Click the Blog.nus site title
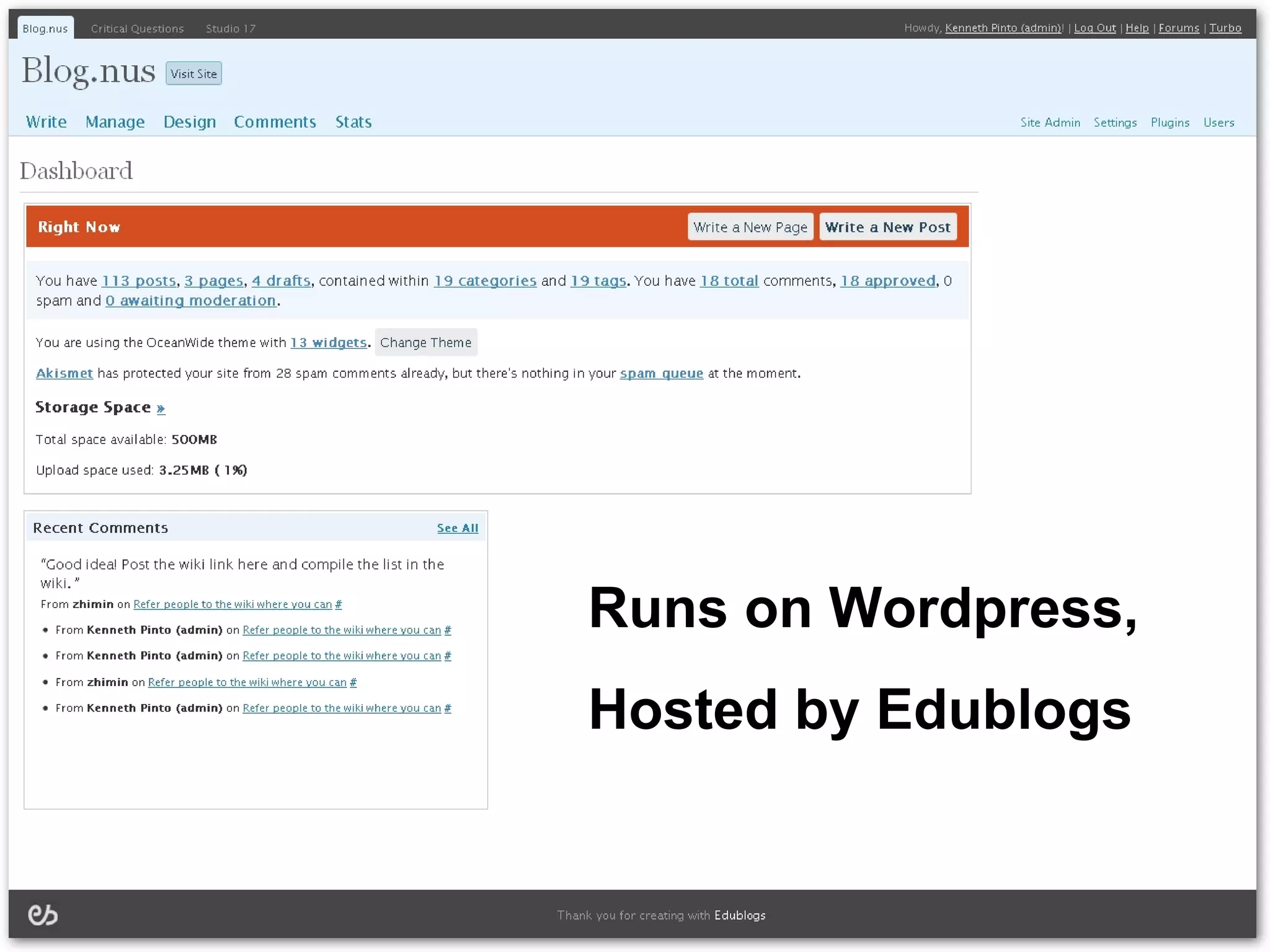 [88, 71]
